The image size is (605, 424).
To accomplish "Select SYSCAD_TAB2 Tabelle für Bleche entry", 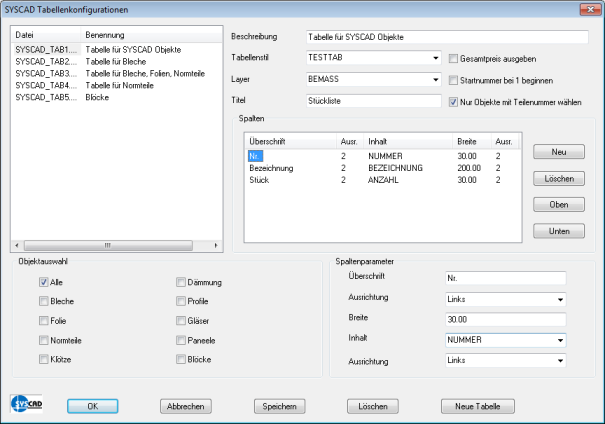I will [75, 61].
